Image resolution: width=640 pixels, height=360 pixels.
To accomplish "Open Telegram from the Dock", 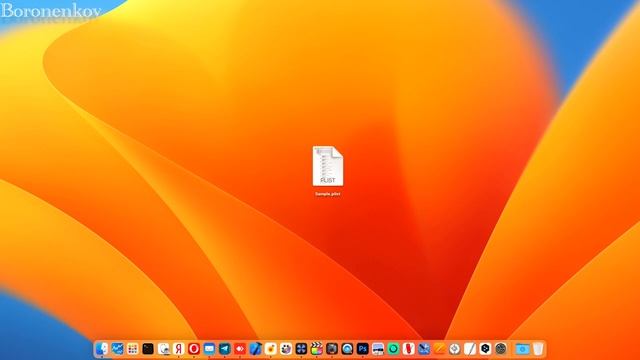I will 224,349.
